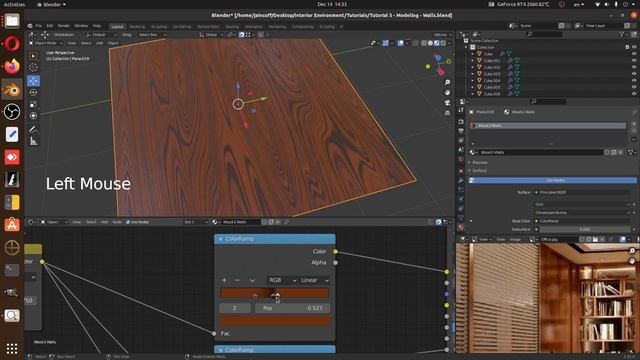Toggle snapping magnet in viewport header
640x360 pixels.
(x=242, y=35)
